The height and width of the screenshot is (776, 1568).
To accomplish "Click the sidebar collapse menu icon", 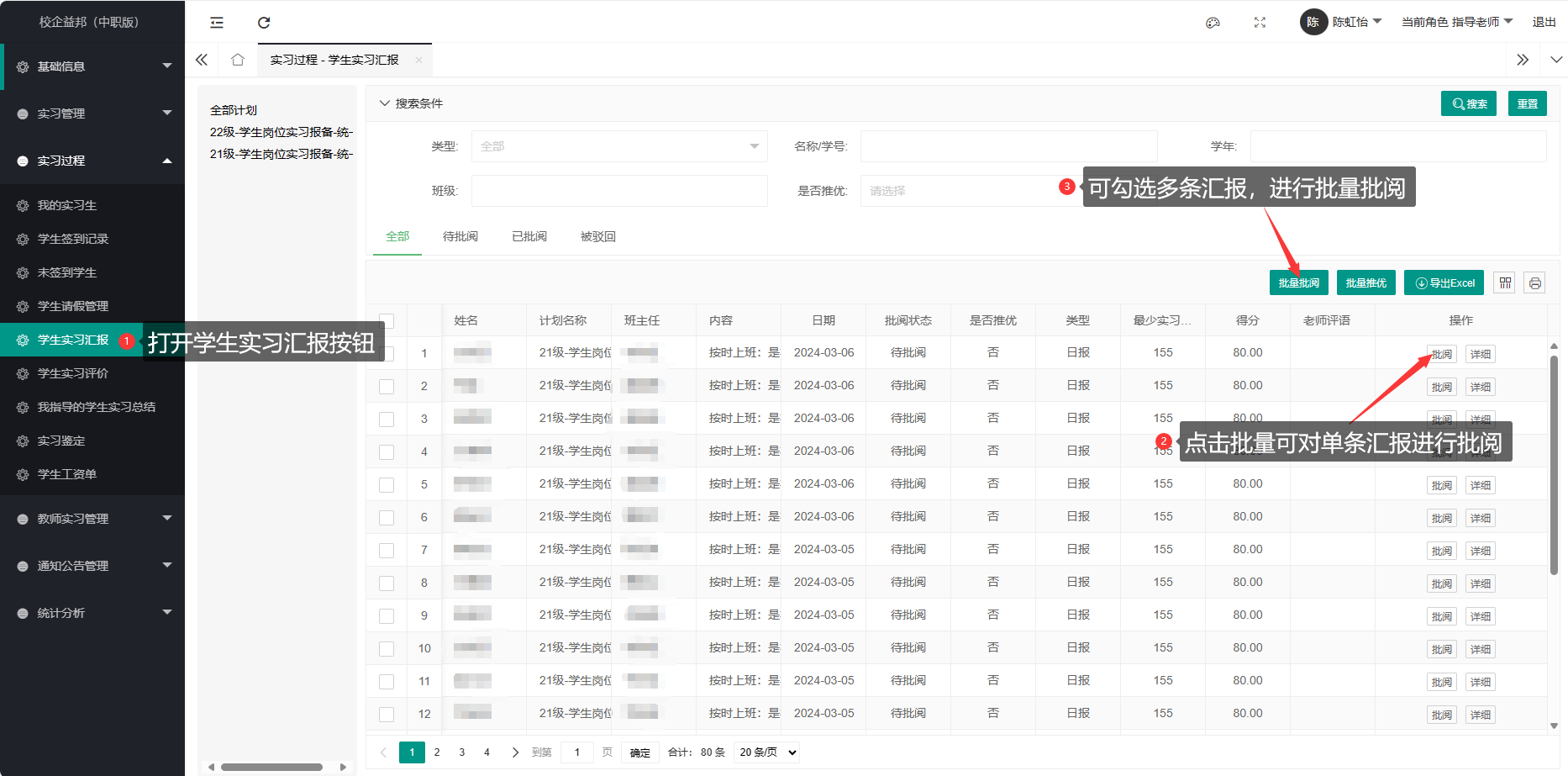I will [x=217, y=23].
